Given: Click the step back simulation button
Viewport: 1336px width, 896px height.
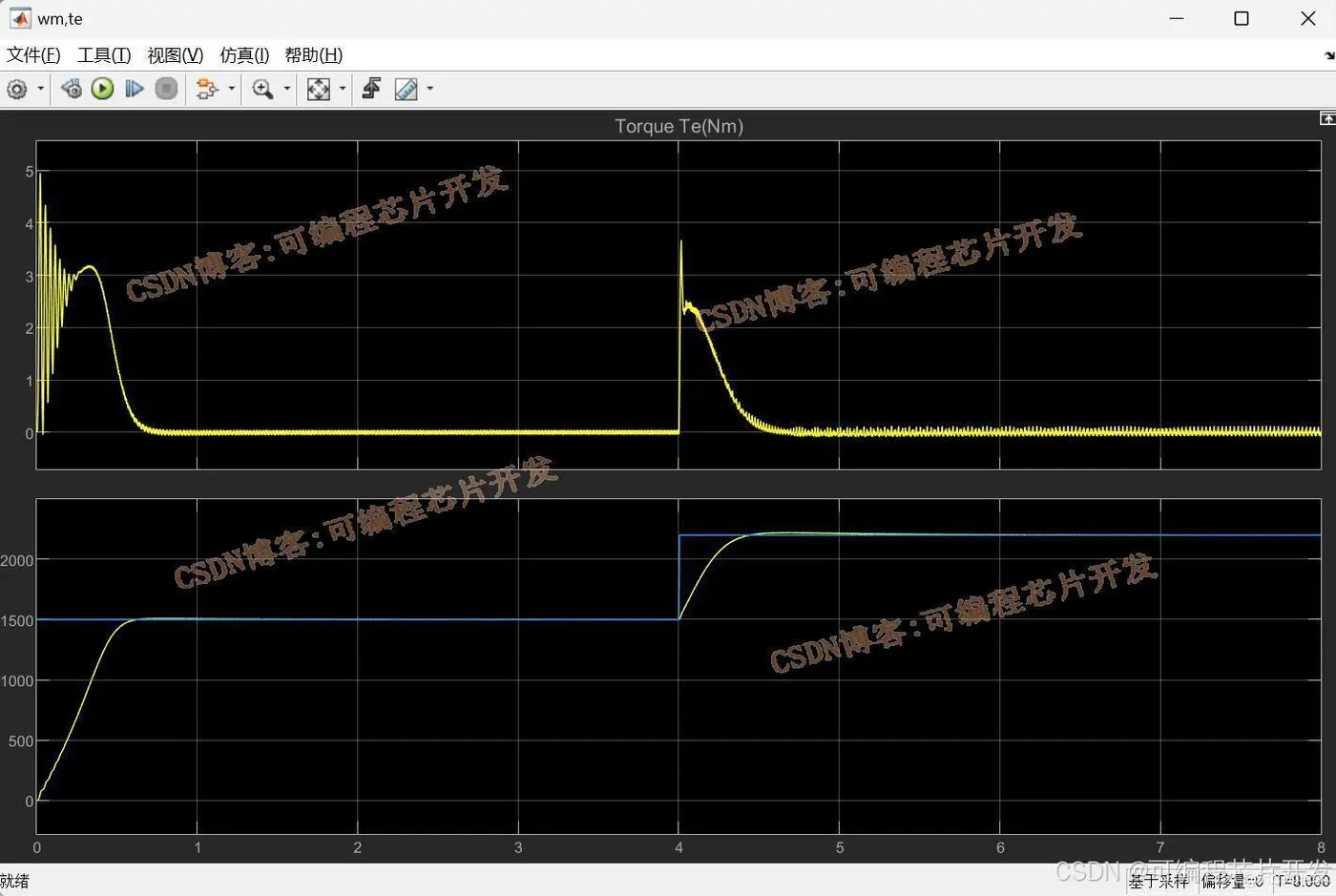Looking at the screenshot, I should coord(72,89).
